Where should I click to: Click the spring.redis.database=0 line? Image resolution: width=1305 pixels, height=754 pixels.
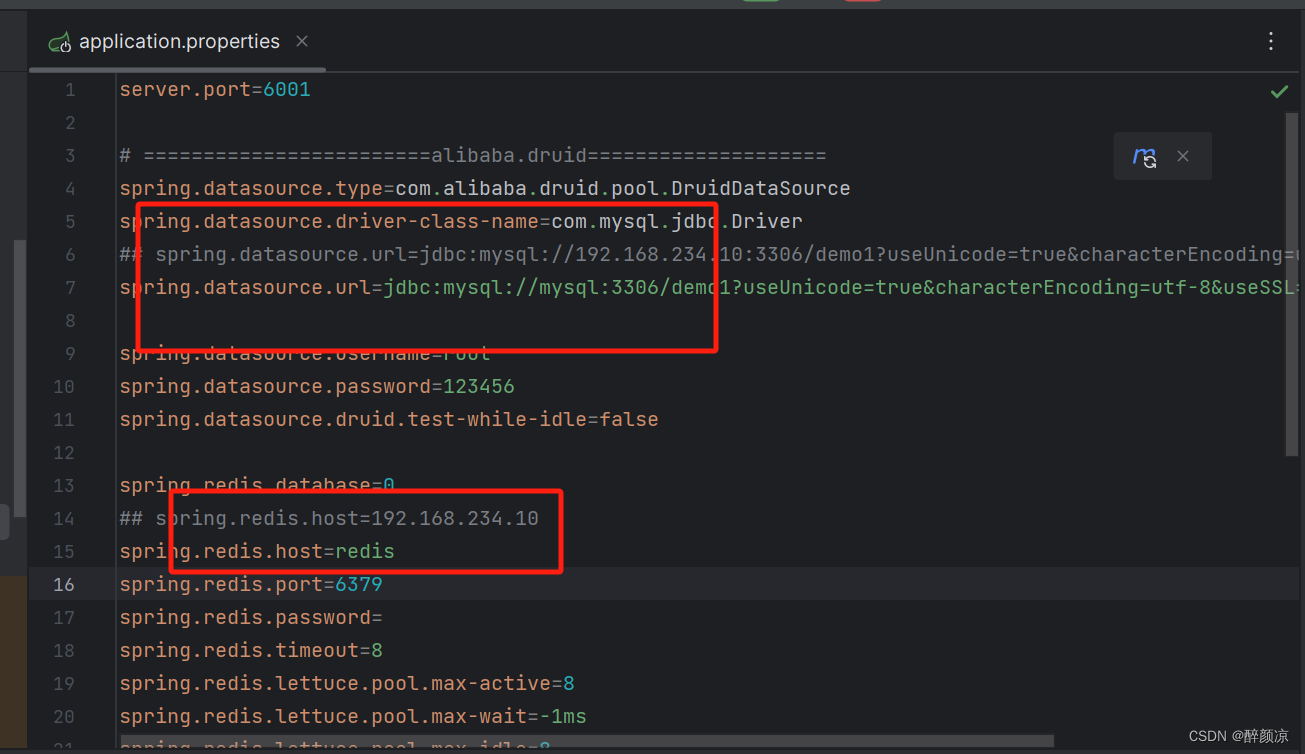tap(257, 485)
